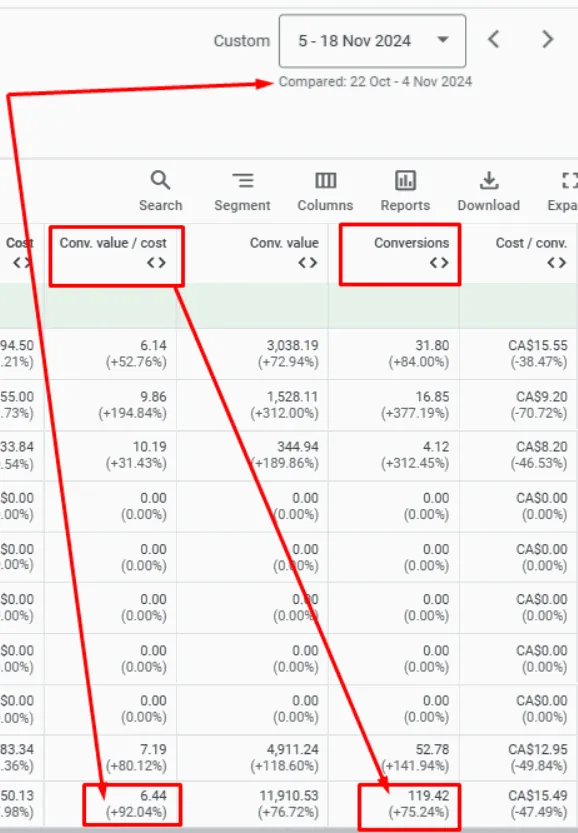Open the Segment options

(x=242, y=191)
